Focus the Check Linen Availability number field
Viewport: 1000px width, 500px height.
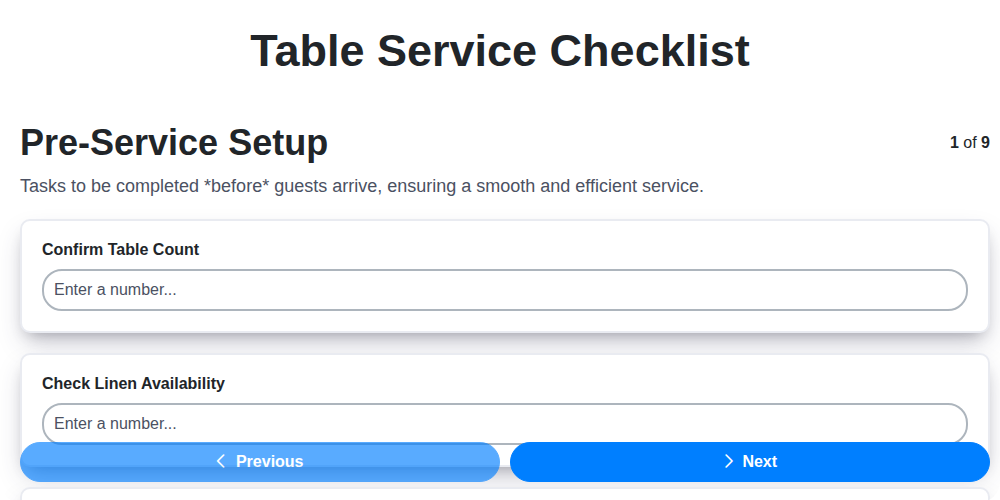(x=504, y=424)
